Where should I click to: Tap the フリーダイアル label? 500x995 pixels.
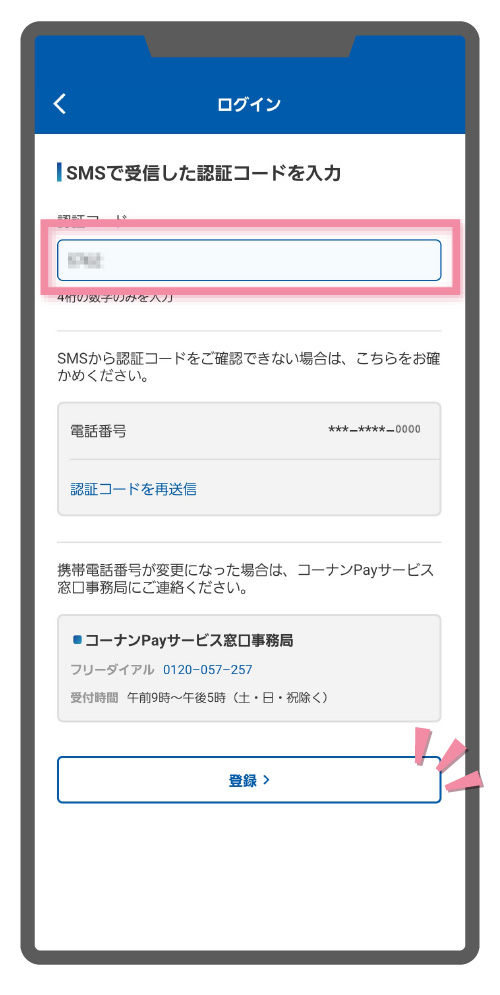112,669
